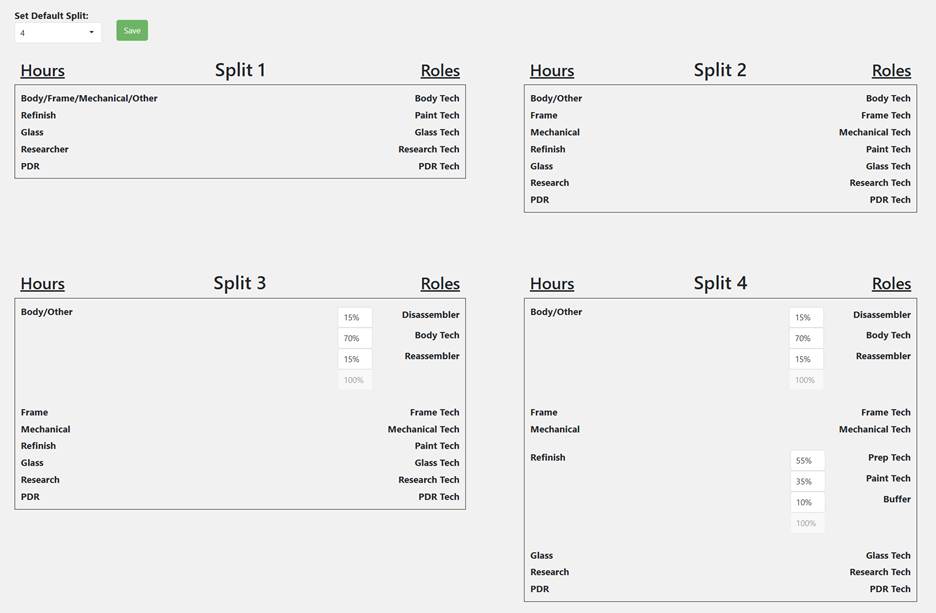The width and height of the screenshot is (936, 613).
Task: Click the Split 3 Body Tech 70% field
Action: point(354,339)
